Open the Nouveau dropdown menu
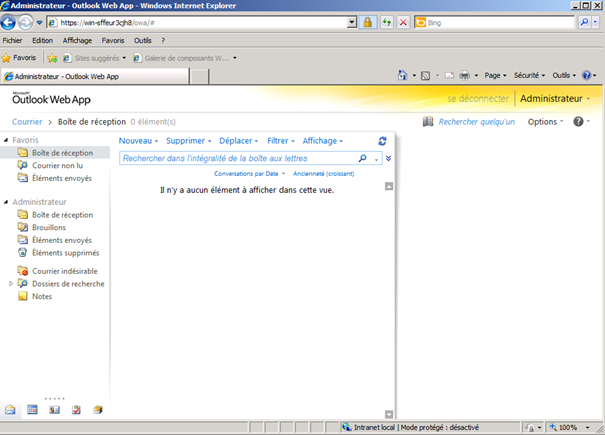 pyautogui.click(x=138, y=141)
